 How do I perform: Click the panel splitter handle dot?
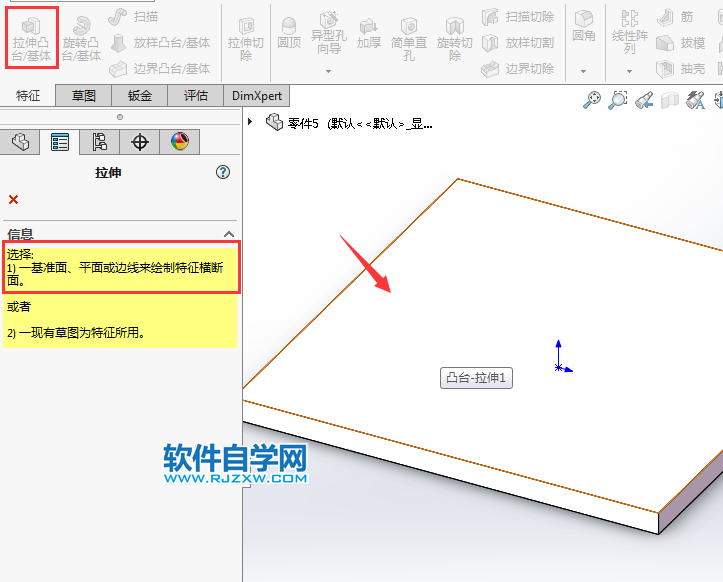coord(120,117)
